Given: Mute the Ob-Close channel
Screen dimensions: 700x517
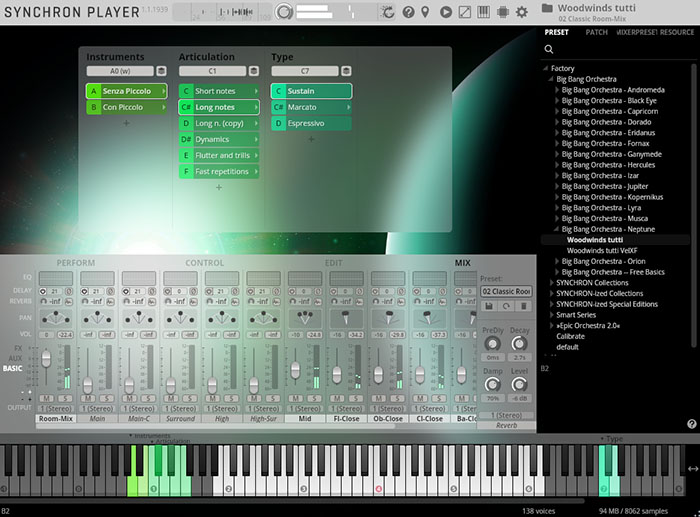Looking at the screenshot, I should [x=379, y=398].
